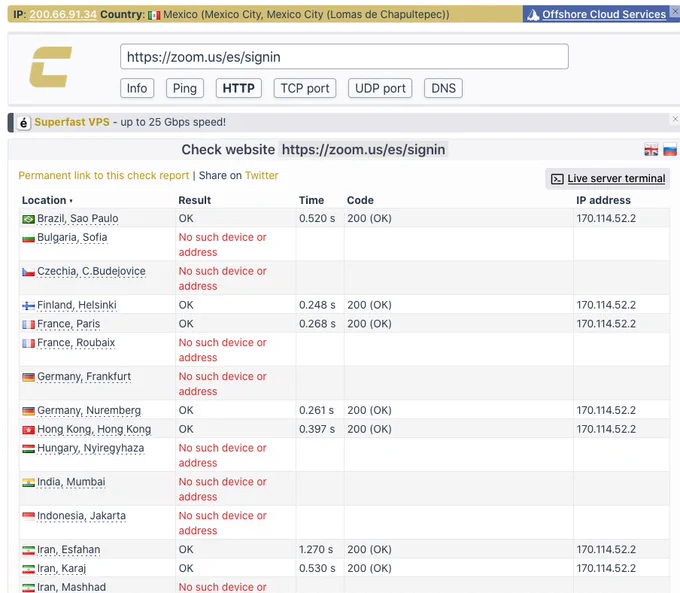Open Permanent link to this check report
The image size is (680, 593).
[x=104, y=175]
